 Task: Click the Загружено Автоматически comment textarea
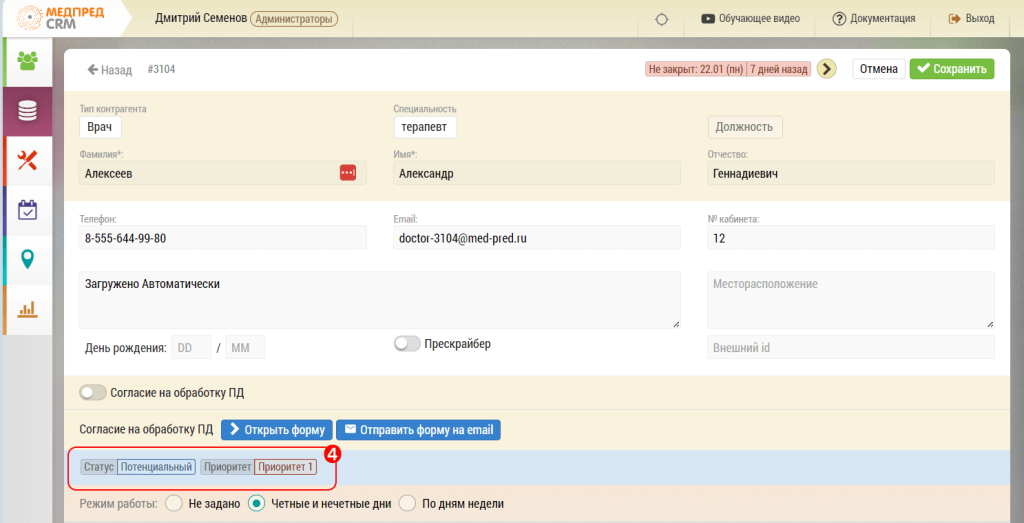379,300
